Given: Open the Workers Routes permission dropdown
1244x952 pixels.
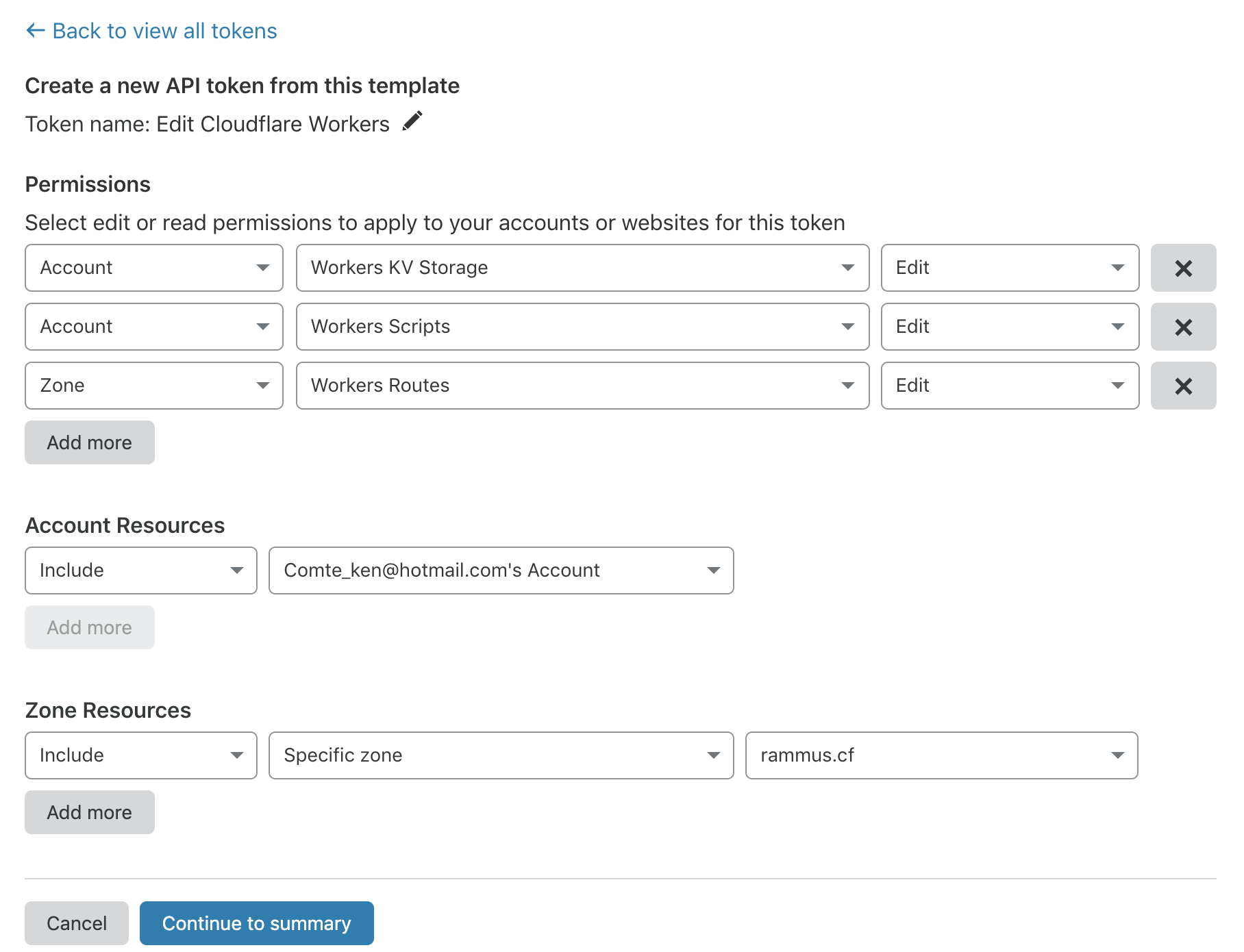Looking at the screenshot, I should click(582, 386).
